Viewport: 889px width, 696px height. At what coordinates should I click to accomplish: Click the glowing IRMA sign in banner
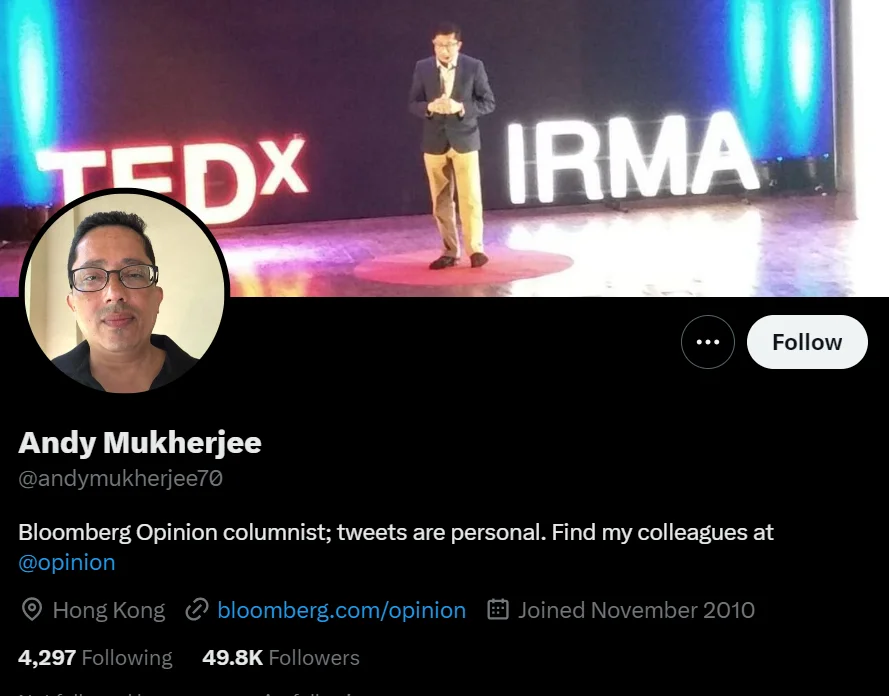[x=632, y=158]
